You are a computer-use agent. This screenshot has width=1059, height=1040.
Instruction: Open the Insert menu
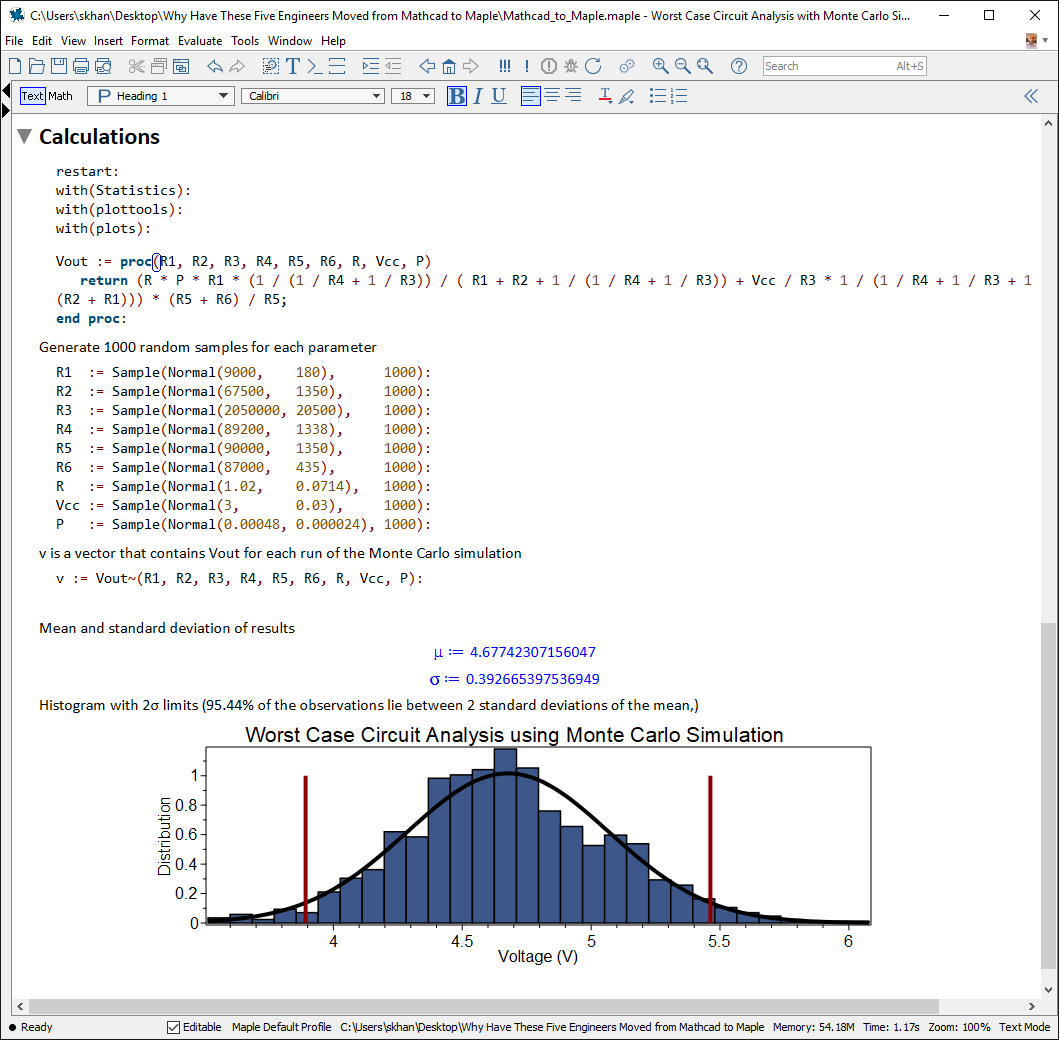[108, 41]
